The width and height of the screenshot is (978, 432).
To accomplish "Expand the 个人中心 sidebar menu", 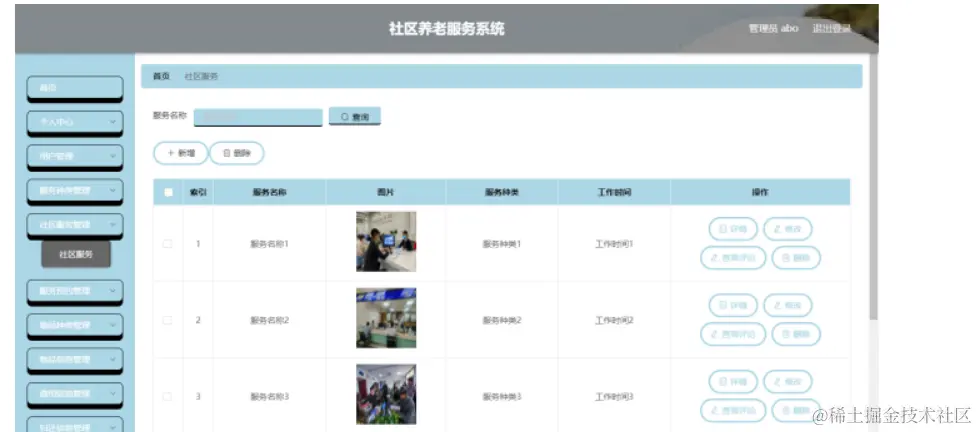I will click(x=75, y=122).
